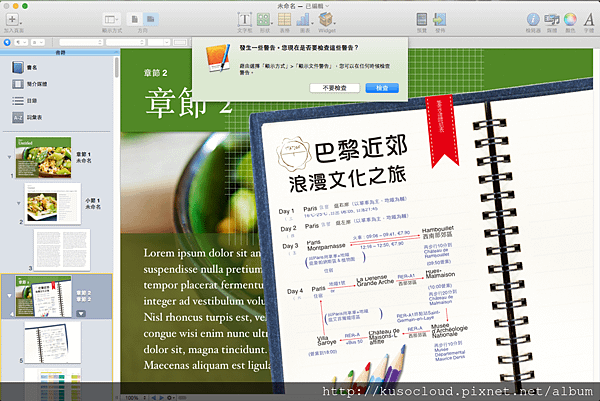600x401 pixels.
Task: Collapse Chapter 1 disclosure triangle
Action: coord(9,157)
